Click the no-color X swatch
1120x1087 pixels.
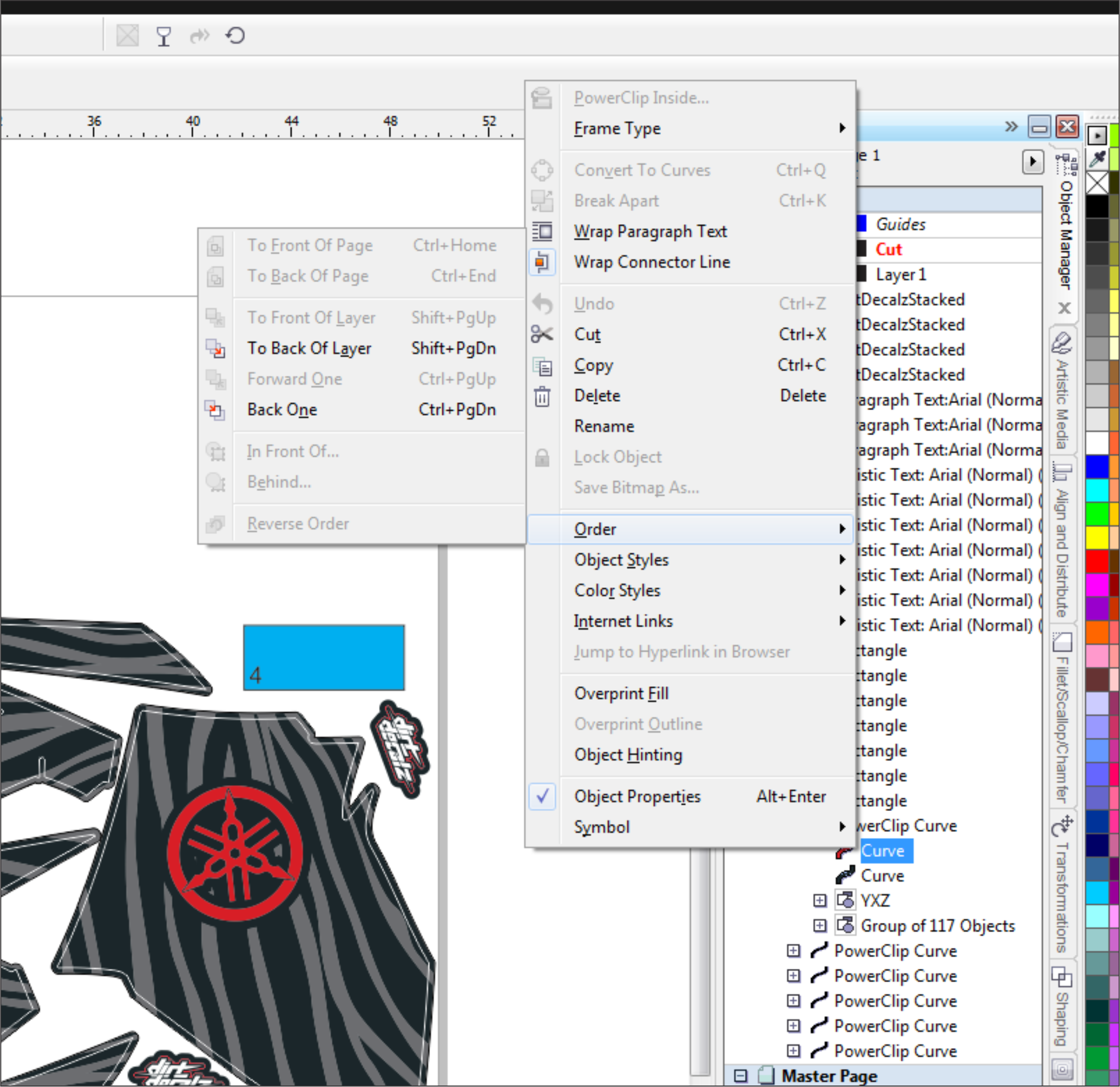(x=1097, y=184)
